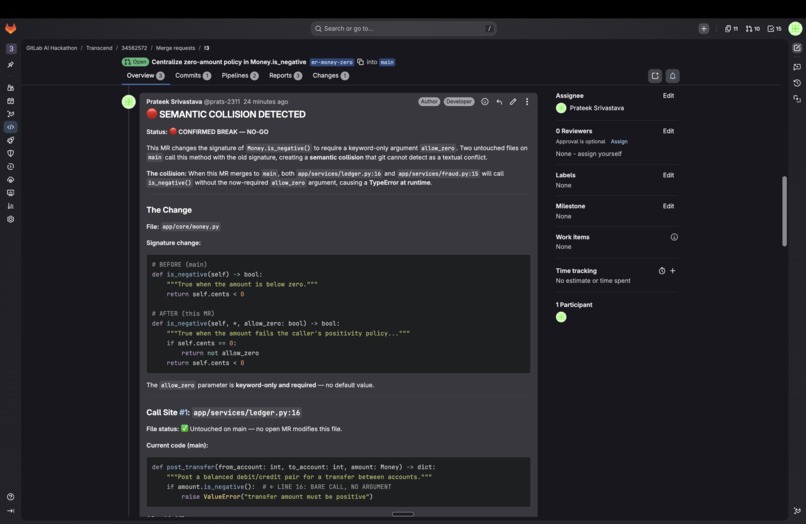Add emoji reaction to the comment

(x=485, y=102)
